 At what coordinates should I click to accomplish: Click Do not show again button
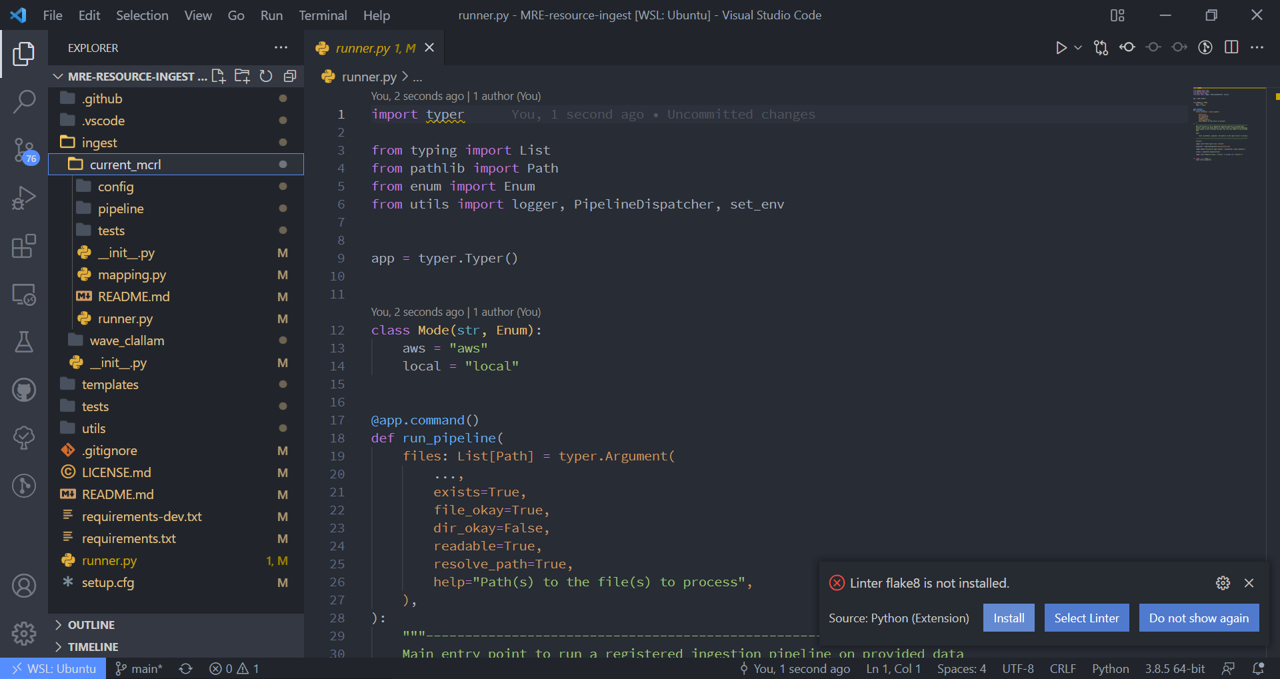point(1198,618)
